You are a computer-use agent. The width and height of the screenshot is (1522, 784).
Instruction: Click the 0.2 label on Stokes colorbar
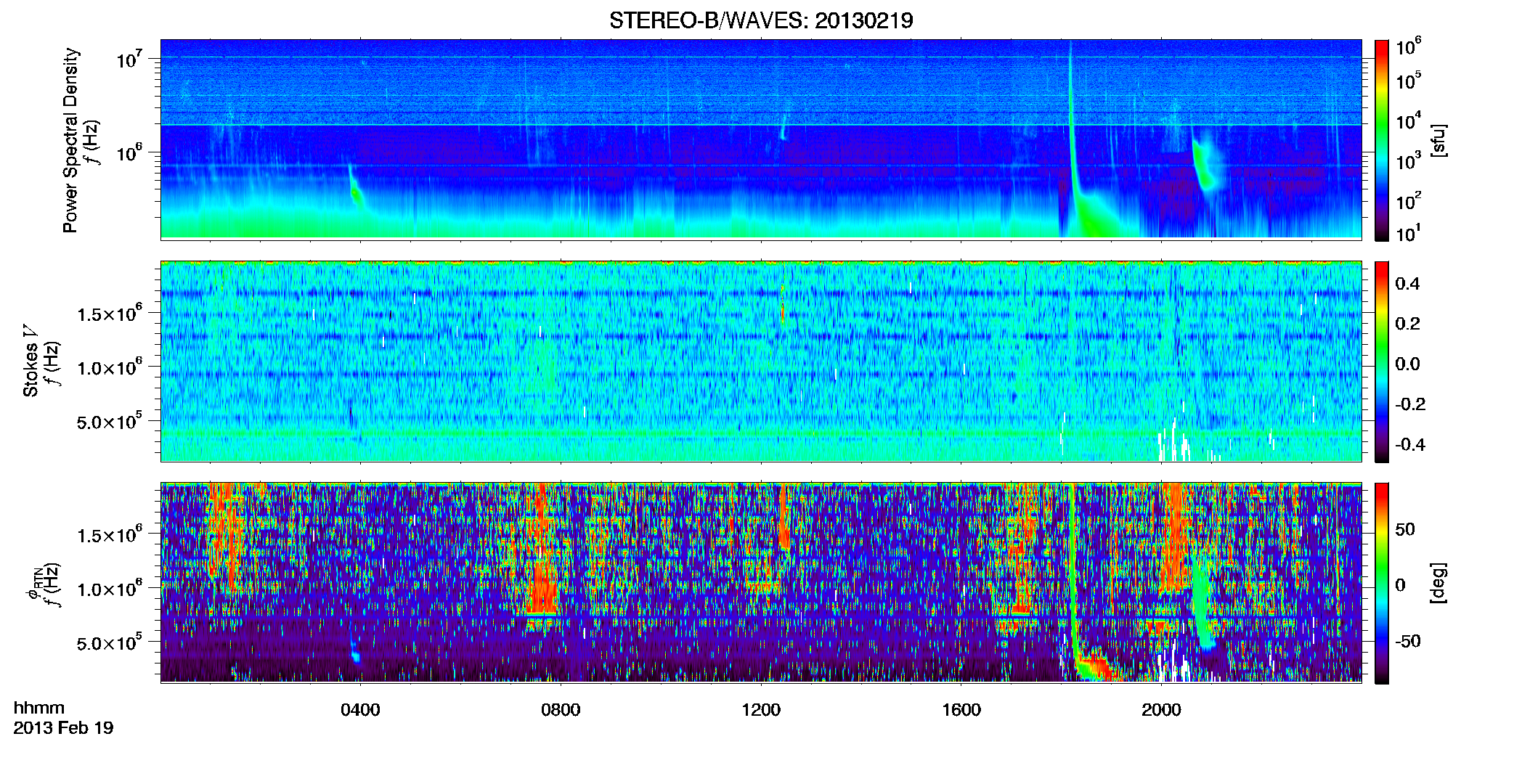click(x=1407, y=323)
